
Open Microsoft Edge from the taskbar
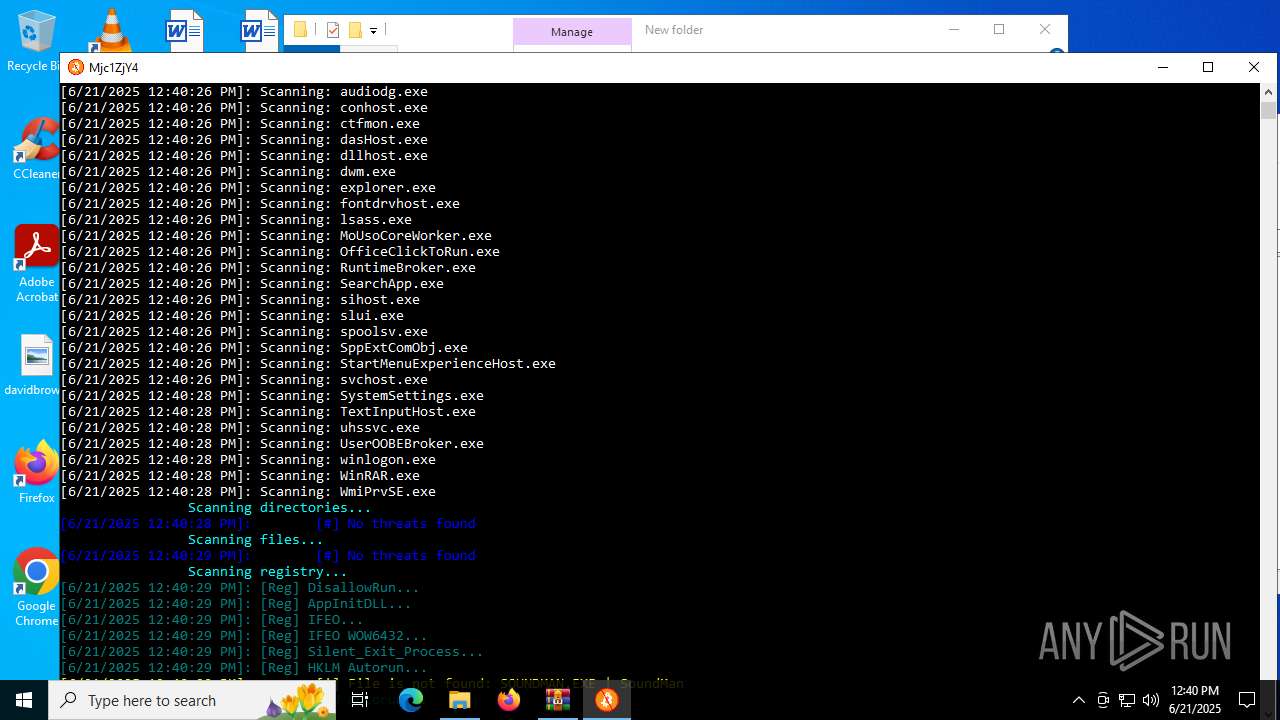pos(411,700)
